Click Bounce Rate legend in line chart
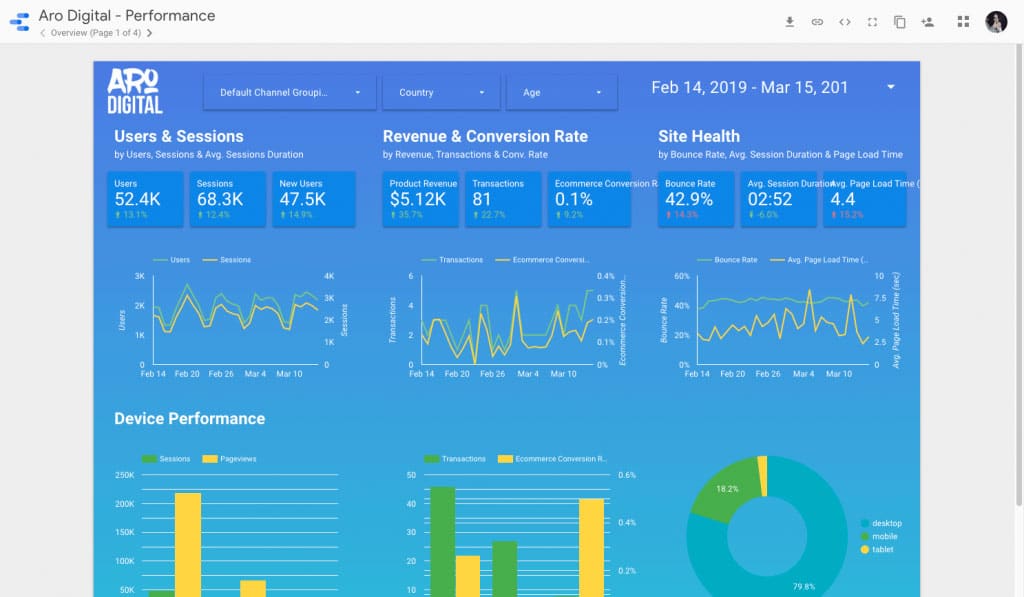The image size is (1024, 597). [728, 260]
